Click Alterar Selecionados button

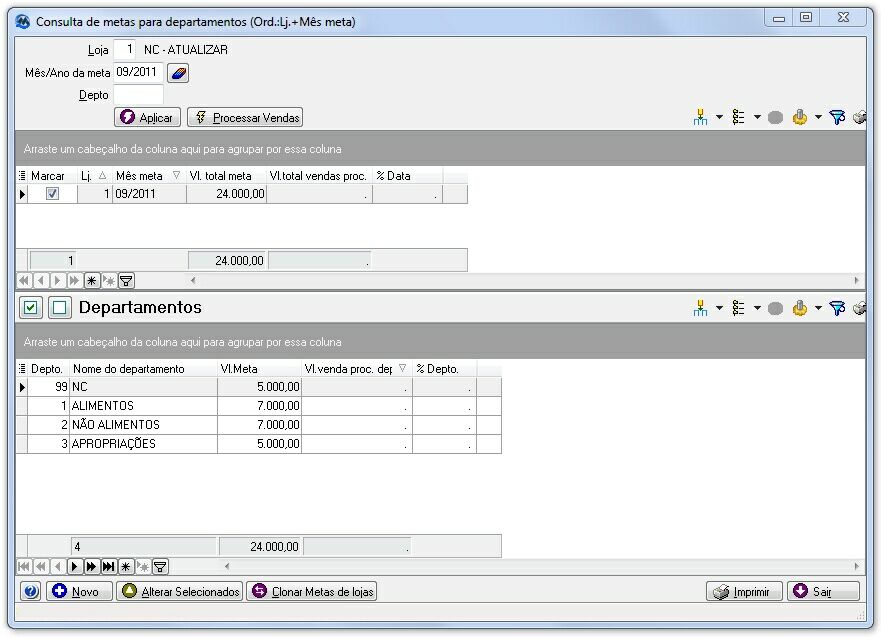tap(180, 591)
